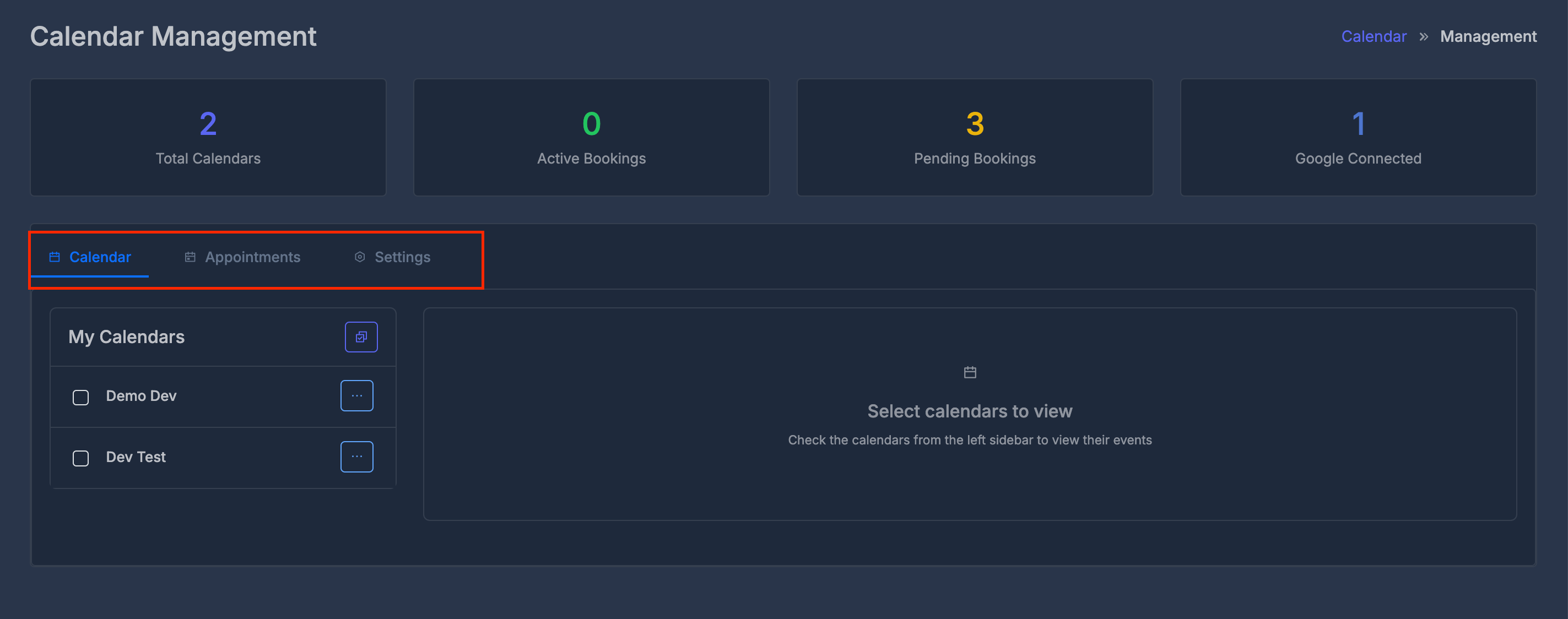Click the Google Connected stat card
Image resolution: width=1568 pixels, height=619 pixels.
coord(1359,137)
